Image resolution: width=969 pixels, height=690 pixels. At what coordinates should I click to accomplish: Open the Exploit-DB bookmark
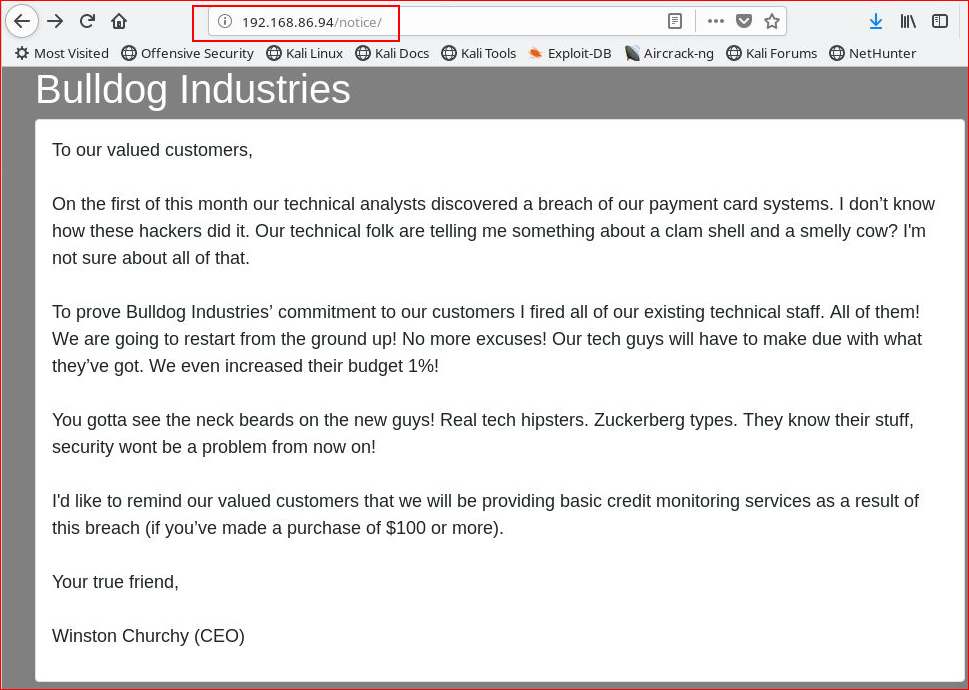pos(570,54)
